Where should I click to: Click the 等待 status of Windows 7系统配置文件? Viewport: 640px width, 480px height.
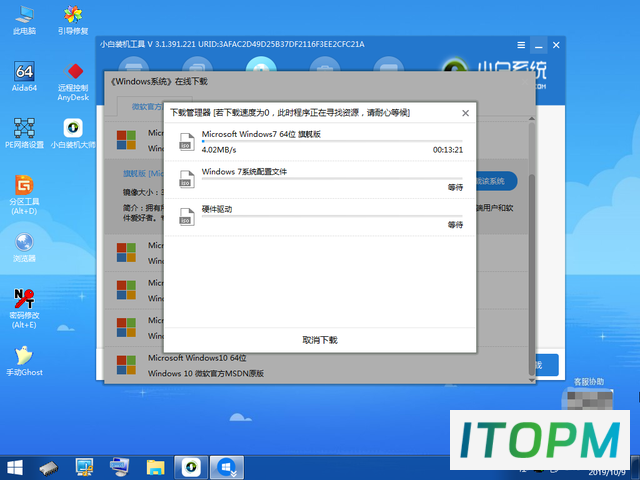(x=455, y=187)
